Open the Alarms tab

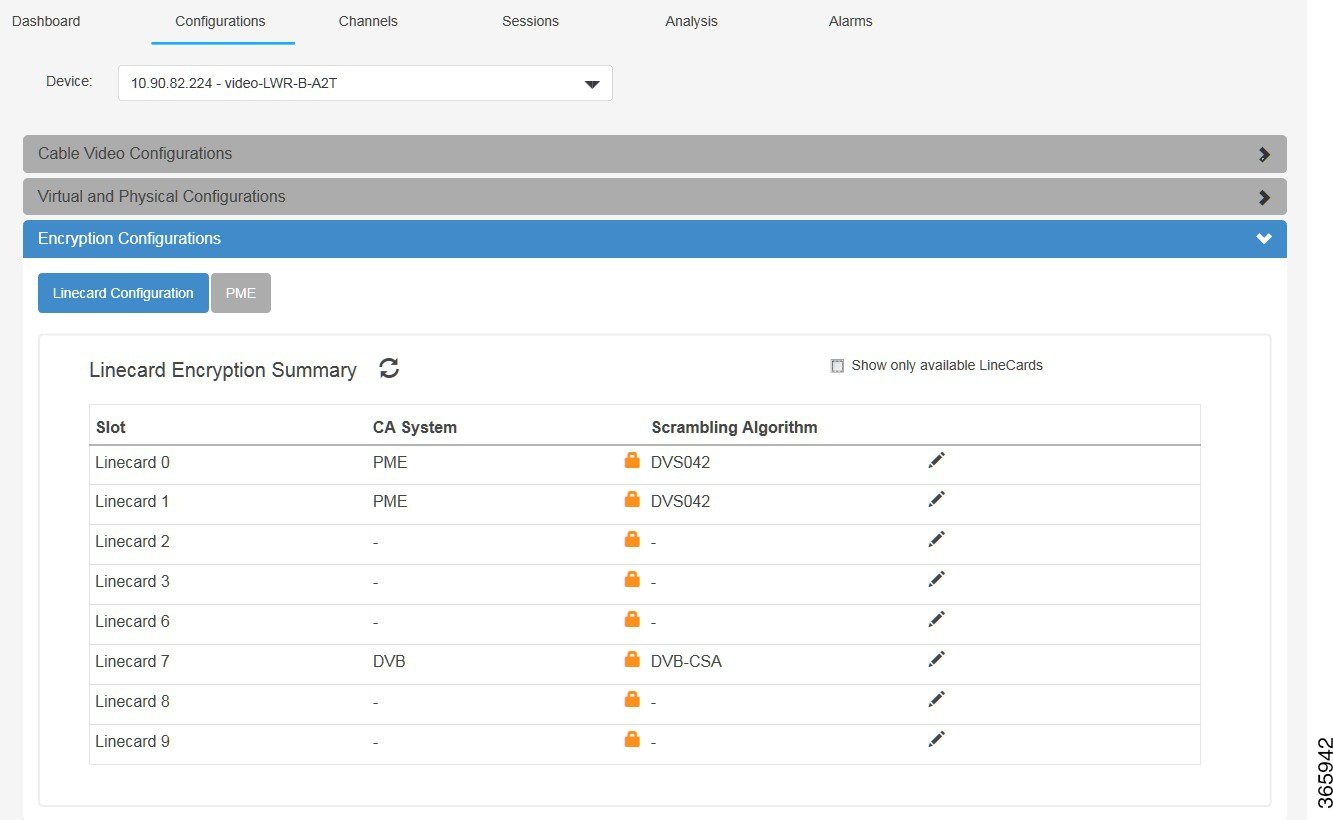pos(849,21)
